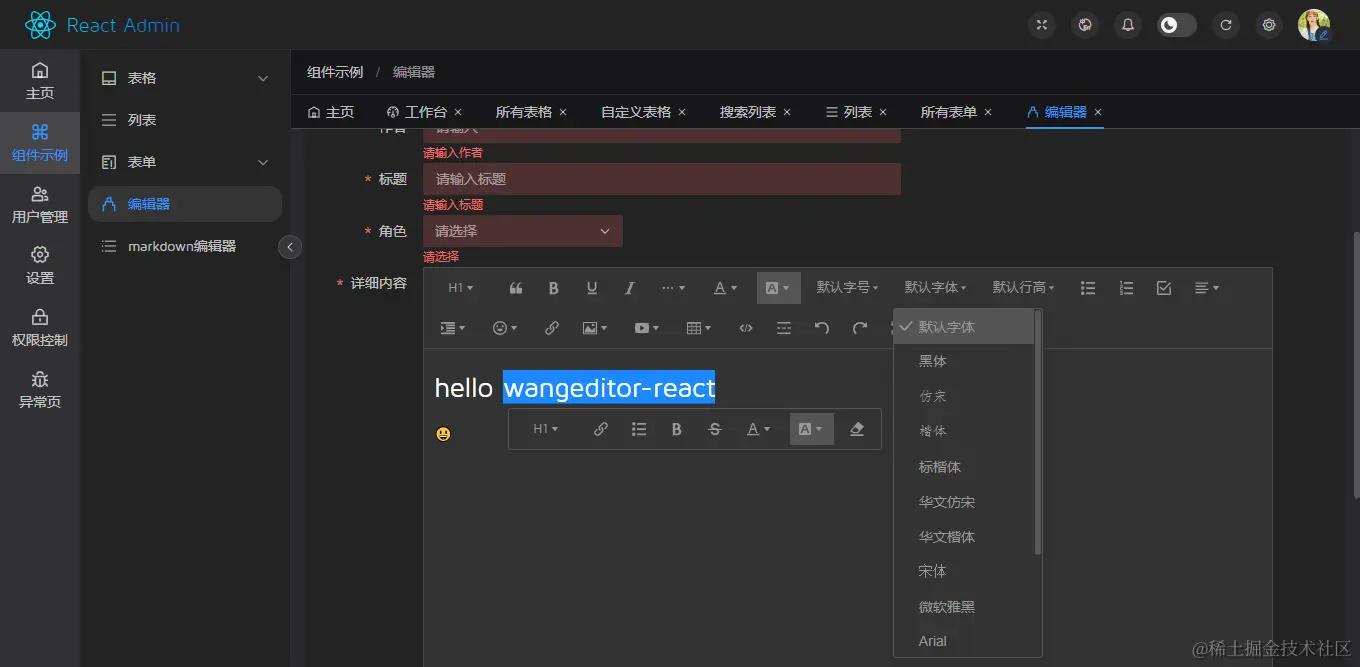Refresh the page with the header reload button

[x=1226, y=24]
